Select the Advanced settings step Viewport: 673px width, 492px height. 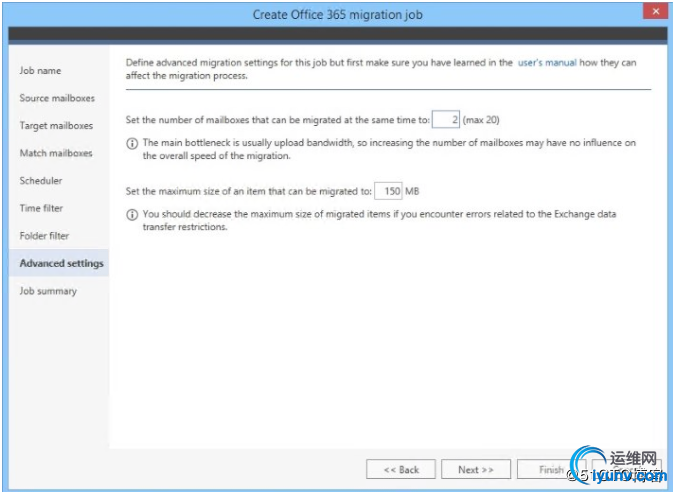(x=59, y=263)
